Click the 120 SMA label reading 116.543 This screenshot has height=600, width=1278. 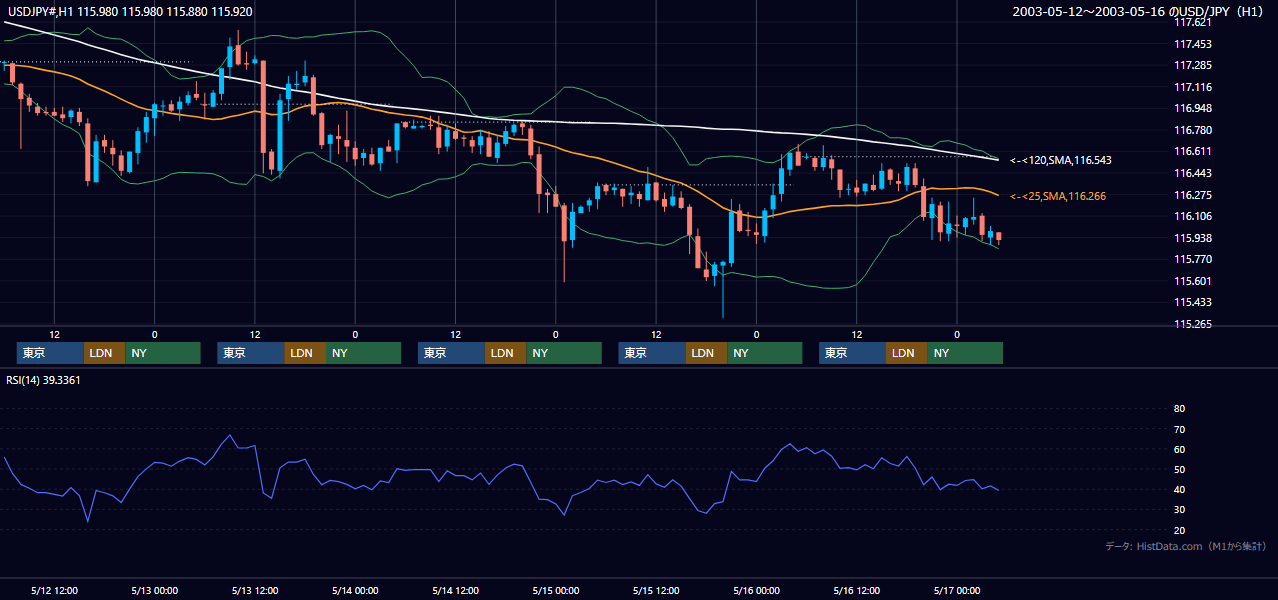[x=1060, y=160]
